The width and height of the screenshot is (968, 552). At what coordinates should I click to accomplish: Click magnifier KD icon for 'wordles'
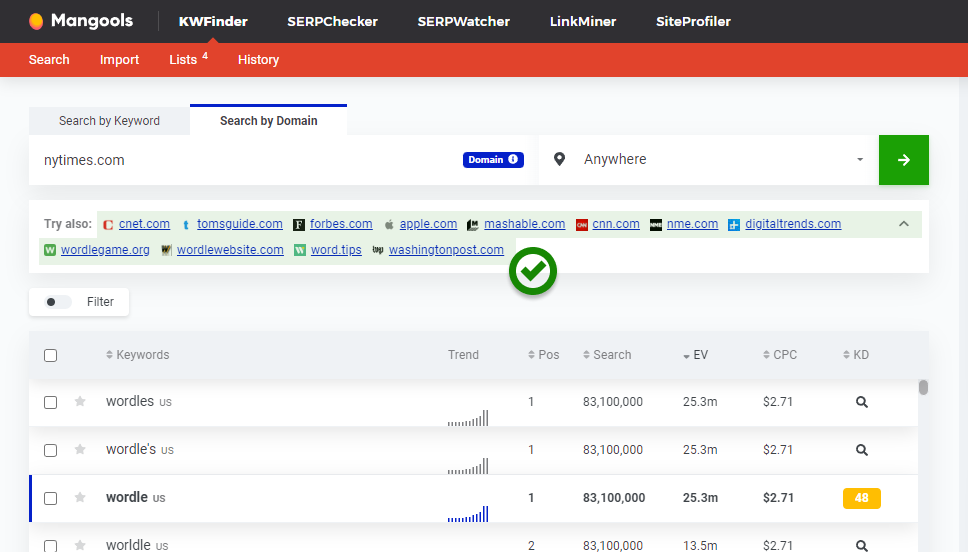point(861,402)
